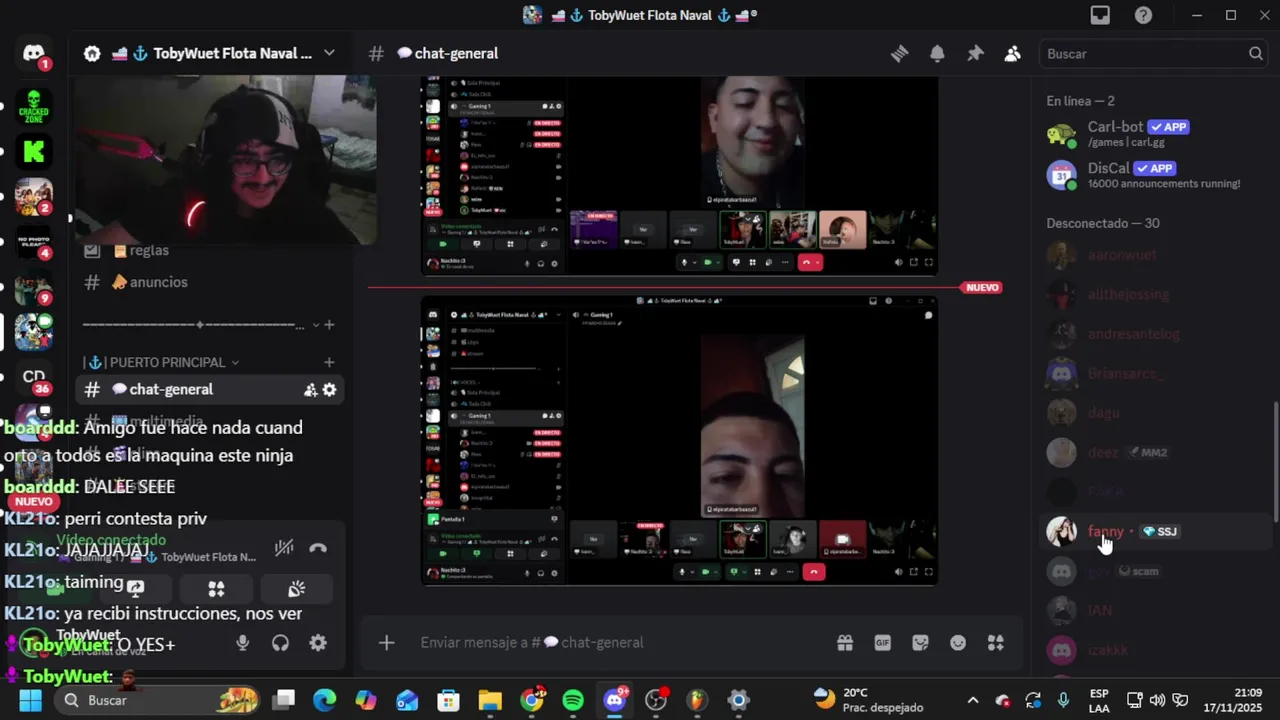Show pinned messages pin icon
1280x720 pixels.
(975, 54)
